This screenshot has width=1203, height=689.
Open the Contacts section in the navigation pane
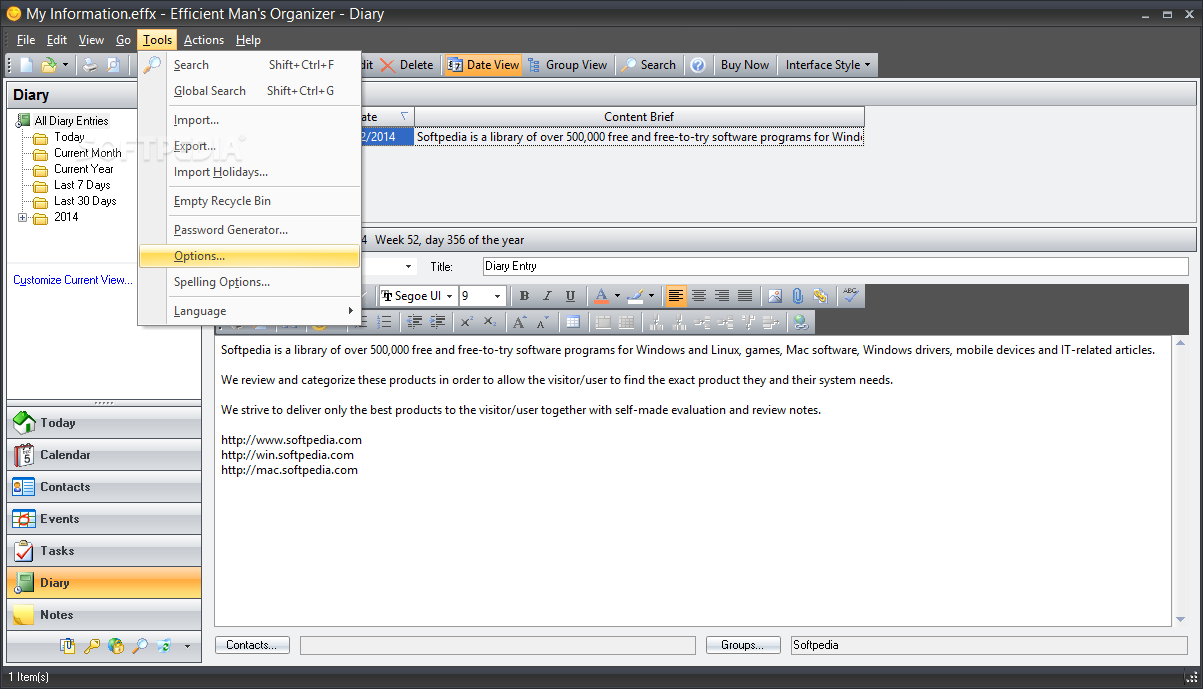click(104, 487)
